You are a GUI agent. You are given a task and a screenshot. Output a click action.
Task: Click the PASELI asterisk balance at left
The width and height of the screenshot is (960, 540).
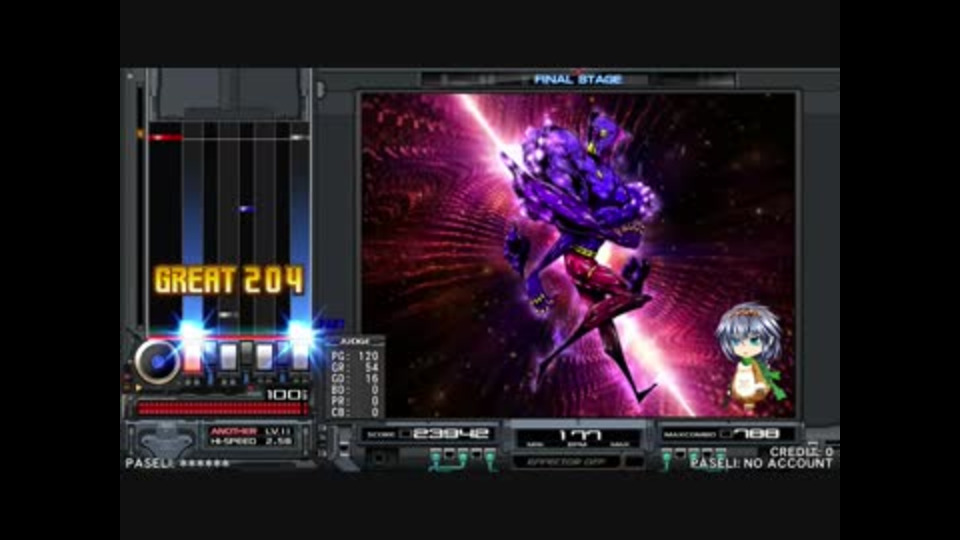(178, 463)
